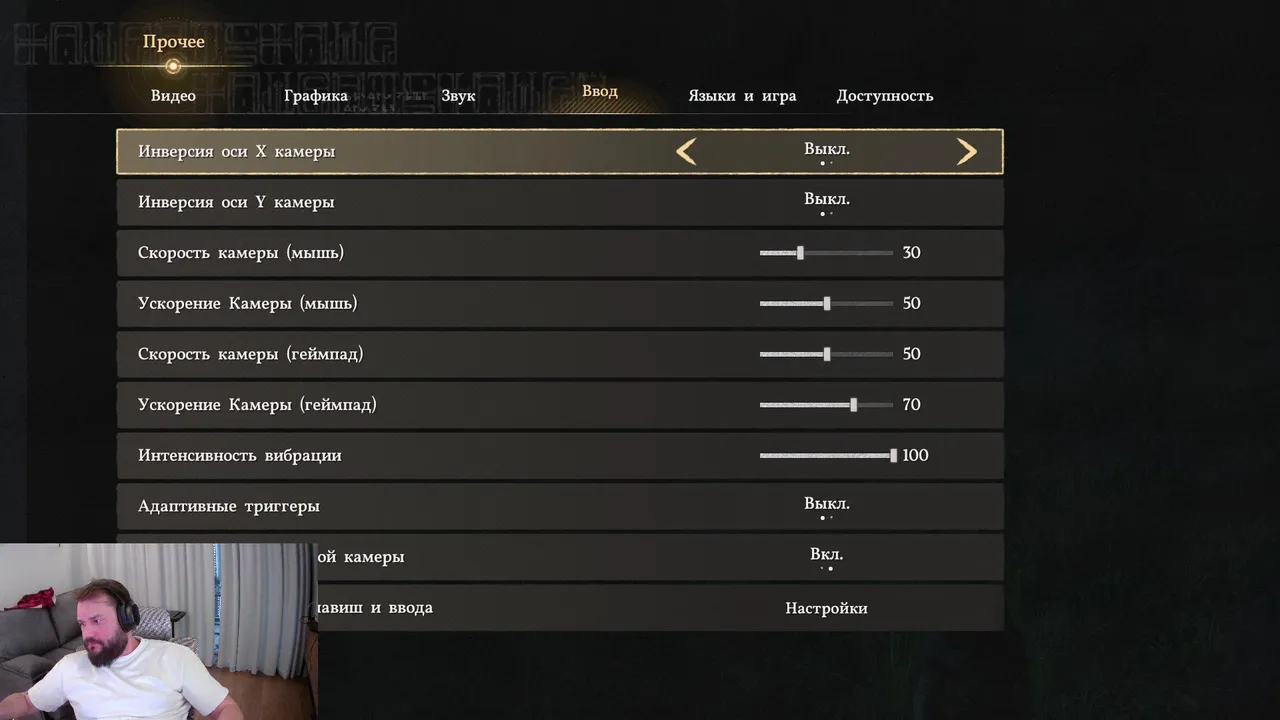Viewport: 1280px width, 720px height.
Task: Open the Настройки button for key bindings
Action: pyautogui.click(x=826, y=608)
